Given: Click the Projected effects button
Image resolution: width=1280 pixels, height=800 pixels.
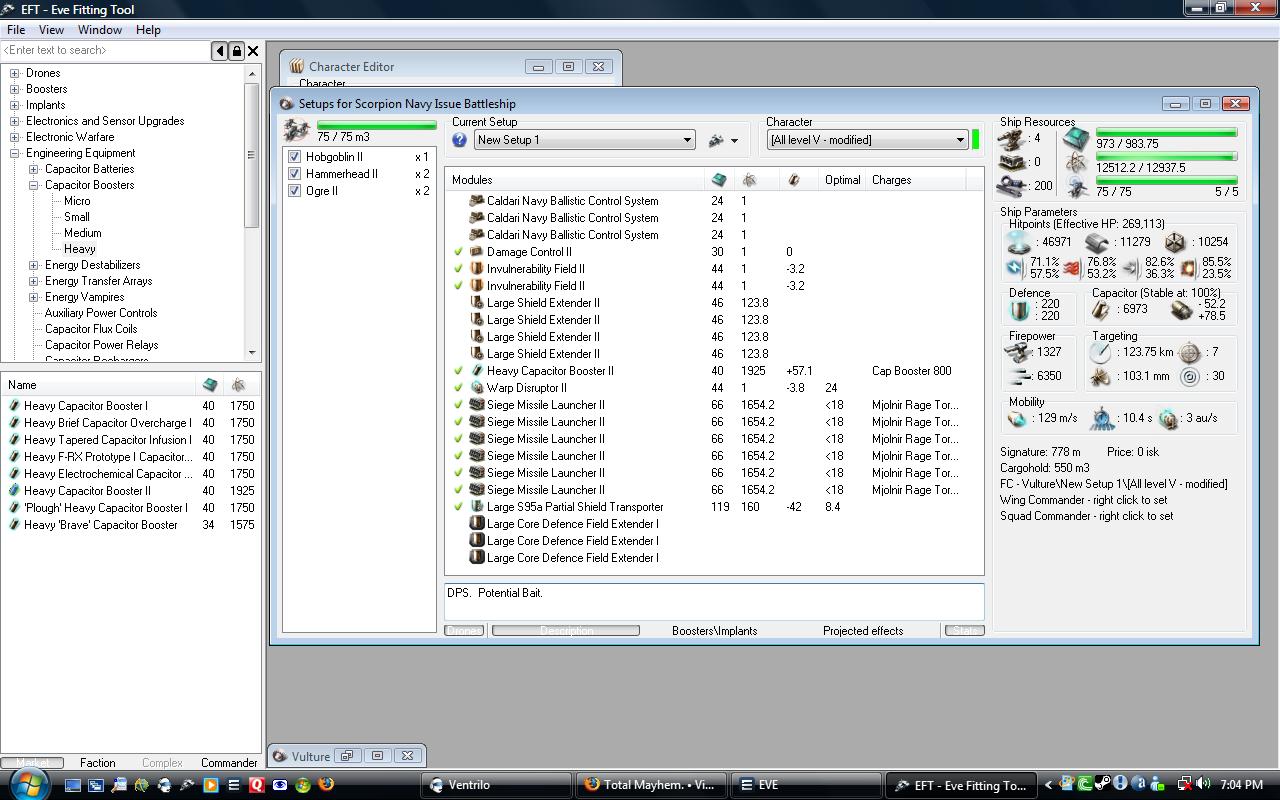Looking at the screenshot, I should [x=862, y=631].
